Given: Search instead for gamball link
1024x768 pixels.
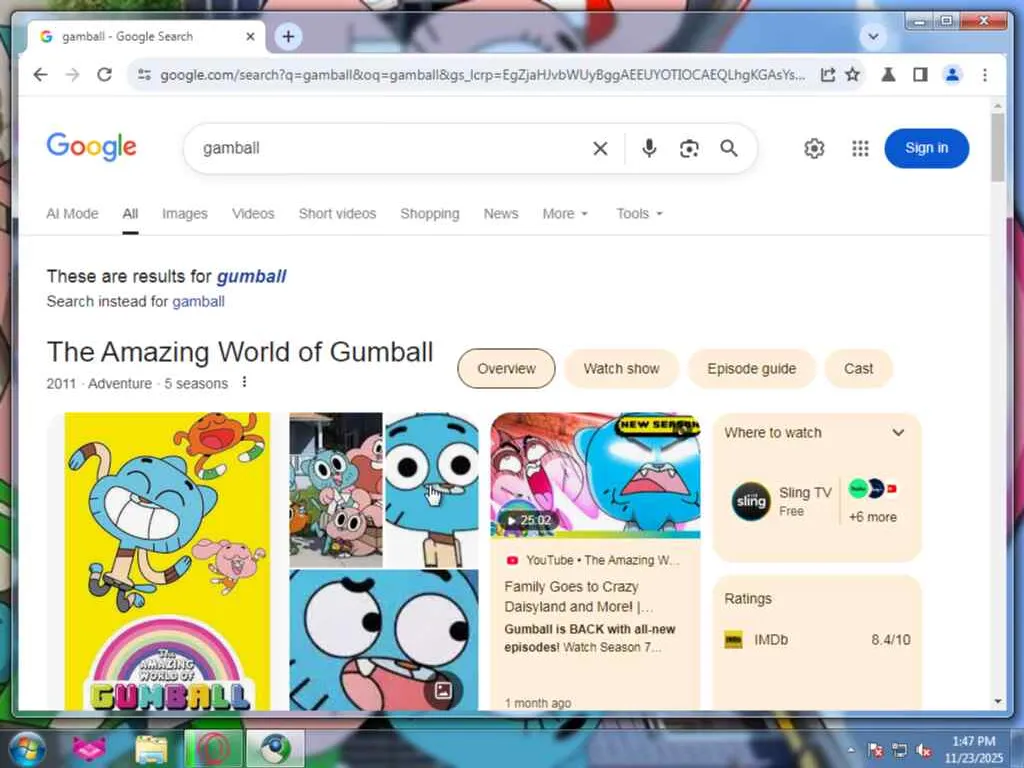Looking at the screenshot, I should pos(199,302).
